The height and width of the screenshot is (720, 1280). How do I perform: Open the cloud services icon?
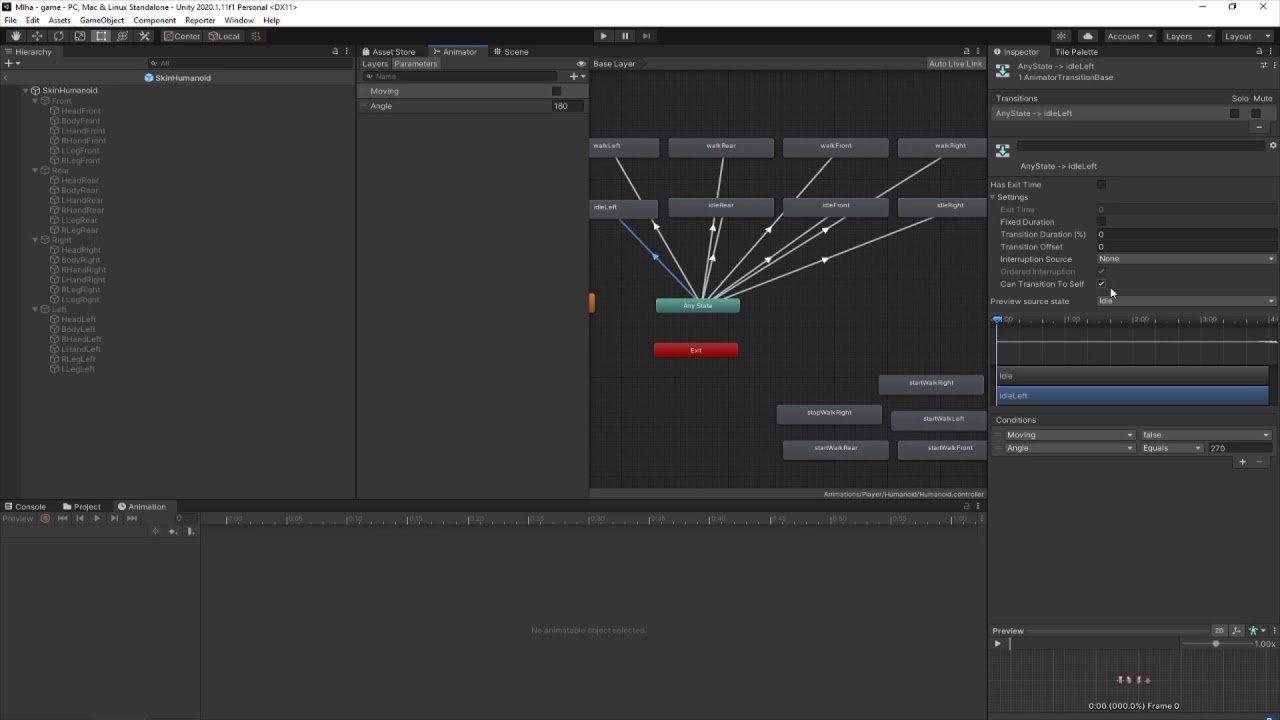(x=1088, y=36)
